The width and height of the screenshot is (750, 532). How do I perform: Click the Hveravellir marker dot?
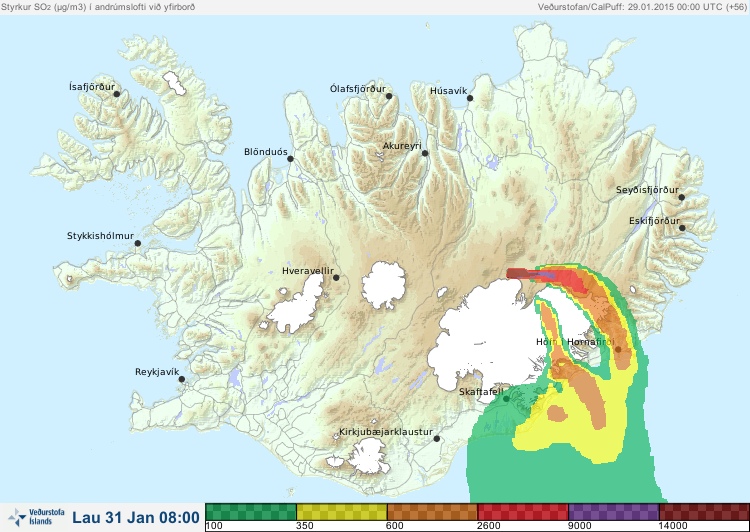(336, 277)
